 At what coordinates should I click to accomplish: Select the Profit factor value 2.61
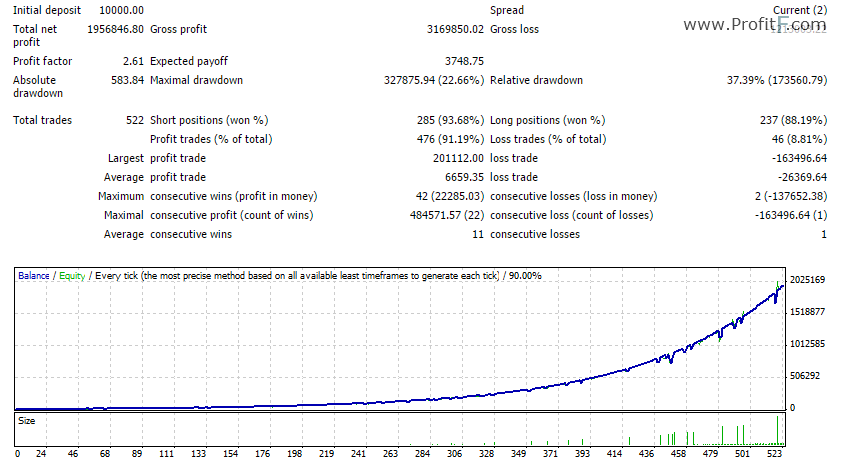pyautogui.click(x=133, y=61)
